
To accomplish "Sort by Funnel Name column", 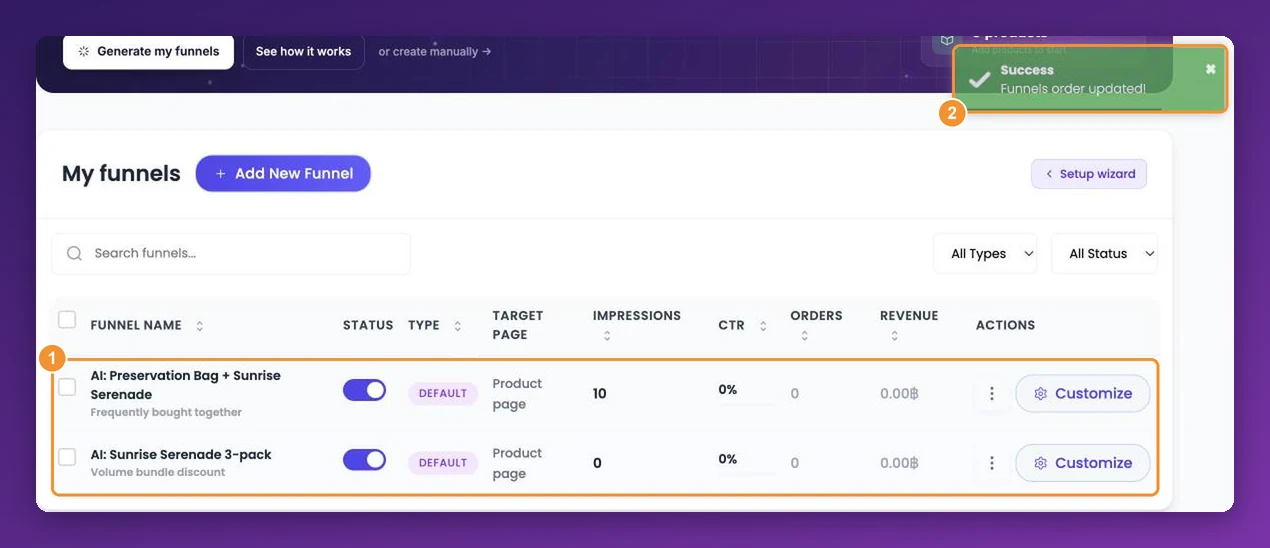I will (x=199, y=326).
